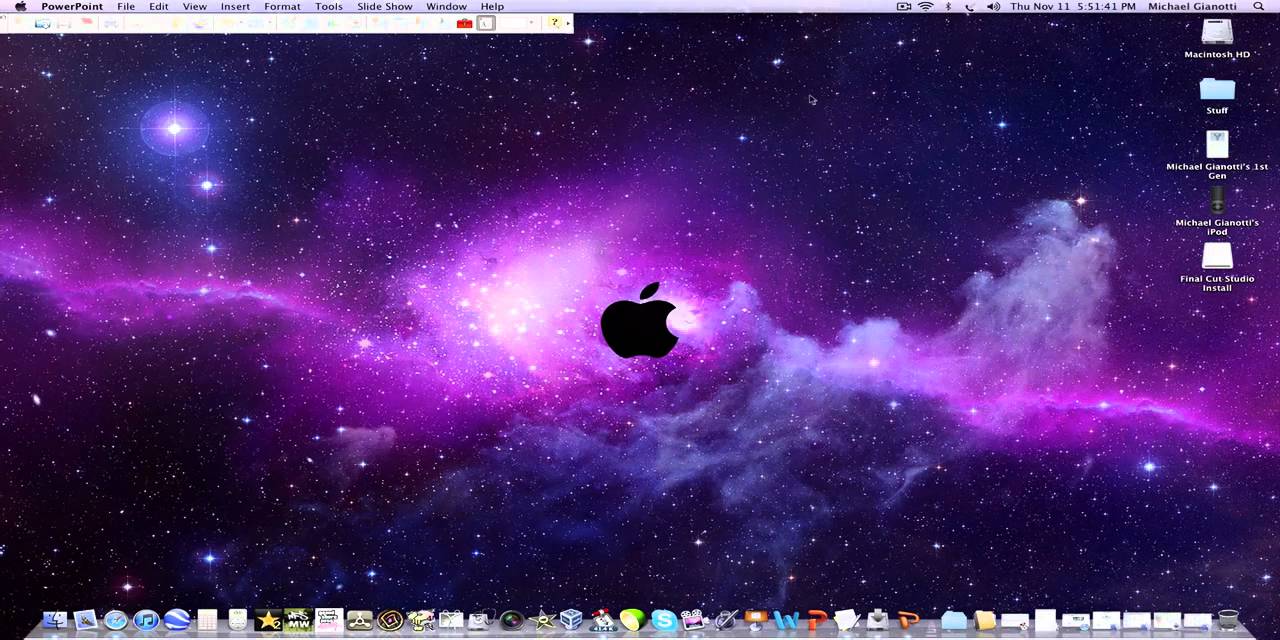The image size is (1280, 640).
Task: Open the volume control in menu bar
Action: [x=993, y=7]
